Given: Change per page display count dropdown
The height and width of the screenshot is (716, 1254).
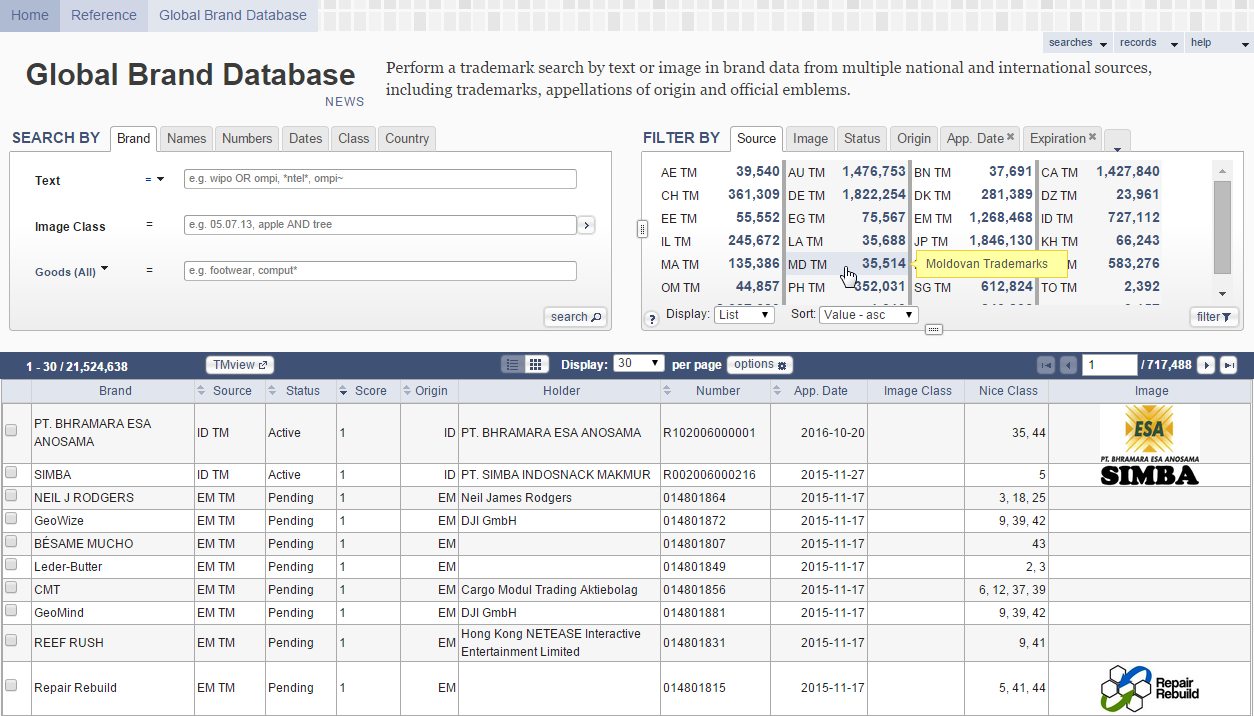Looking at the screenshot, I should pyautogui.click(x=639, y=364).
